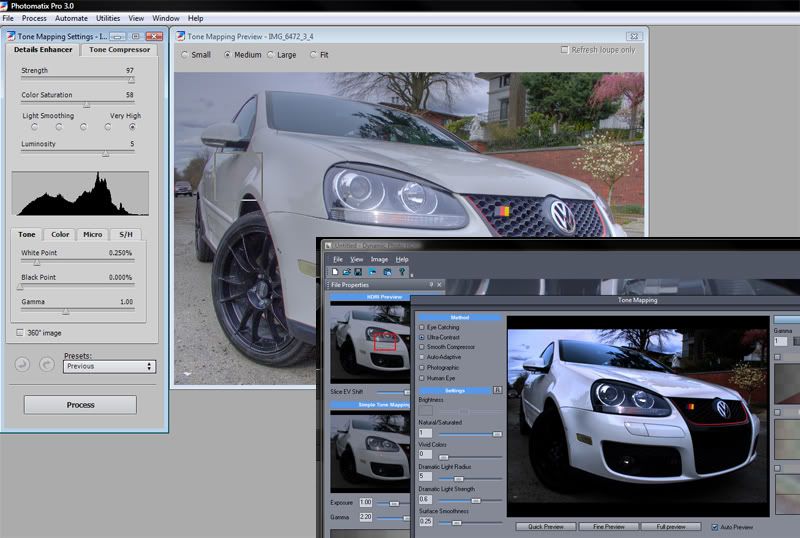
Task: Switch to the Color tab
Action: (60, 234)
